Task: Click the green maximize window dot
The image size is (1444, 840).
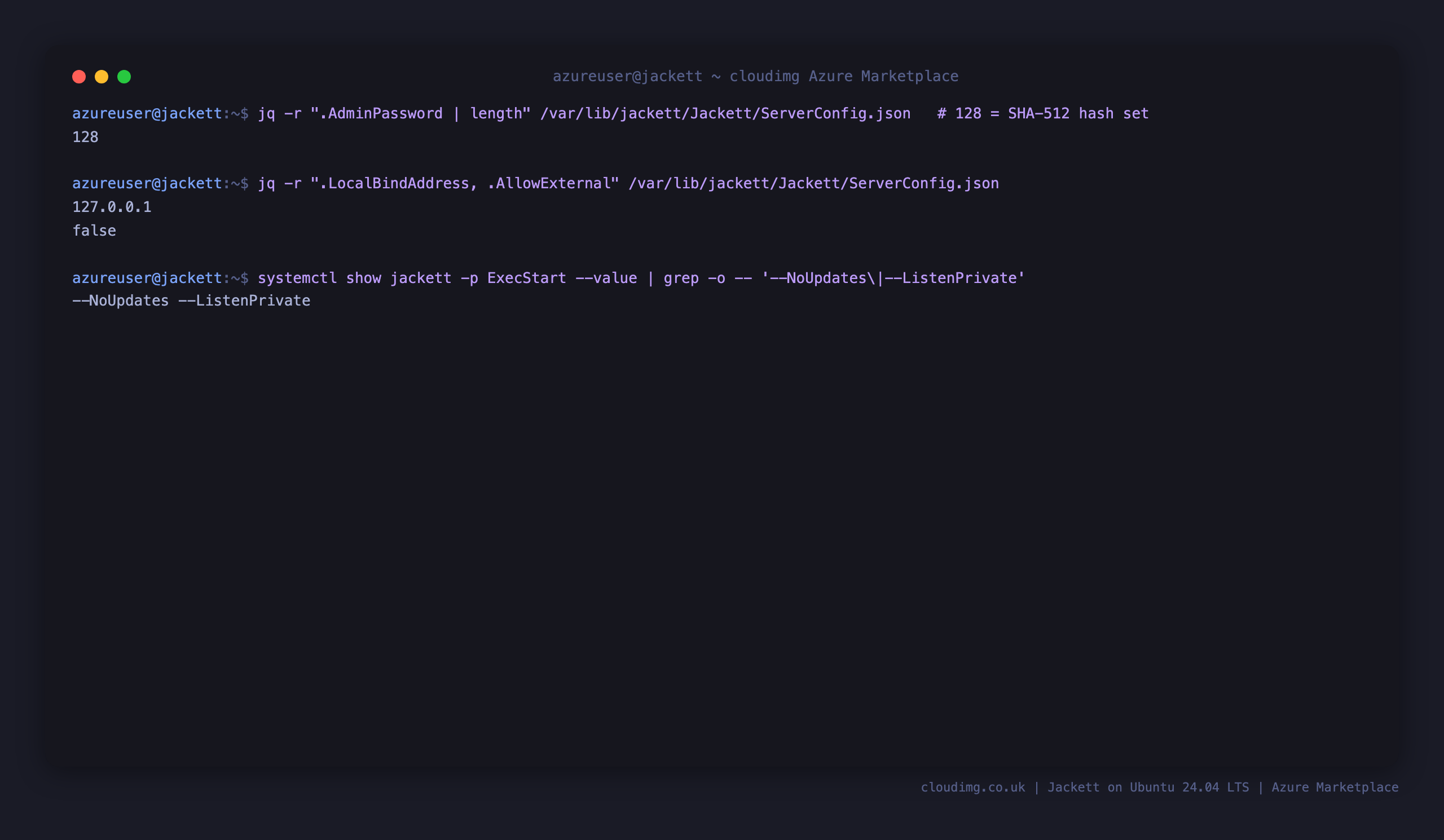Action: [x=124, y=77]
